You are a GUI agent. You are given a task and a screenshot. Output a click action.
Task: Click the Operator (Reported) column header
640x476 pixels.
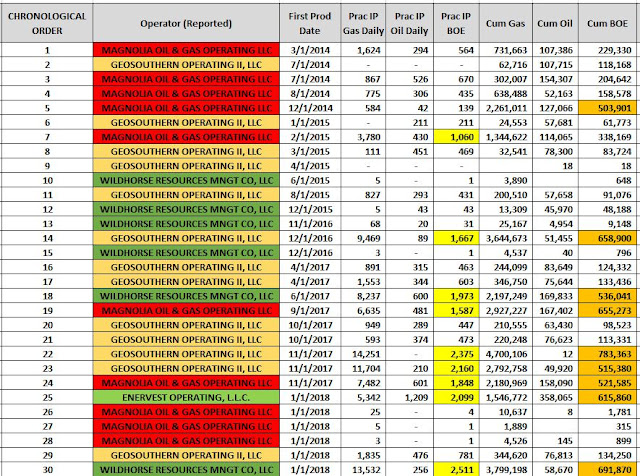click(x=186, y=23)
